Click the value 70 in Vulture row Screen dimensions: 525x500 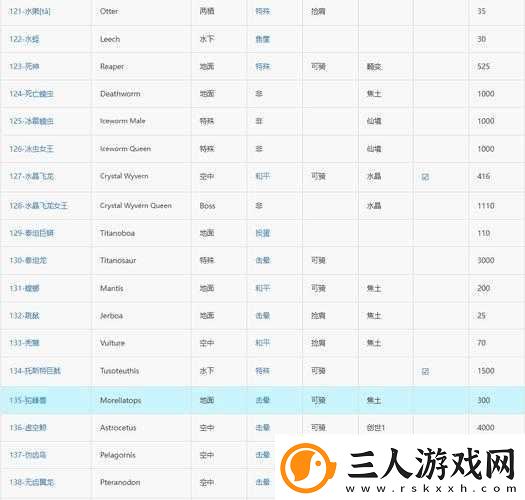click(x=481, y=343)
